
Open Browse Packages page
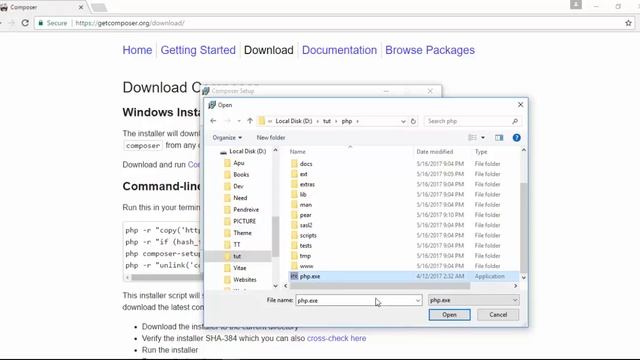(430, 50)
